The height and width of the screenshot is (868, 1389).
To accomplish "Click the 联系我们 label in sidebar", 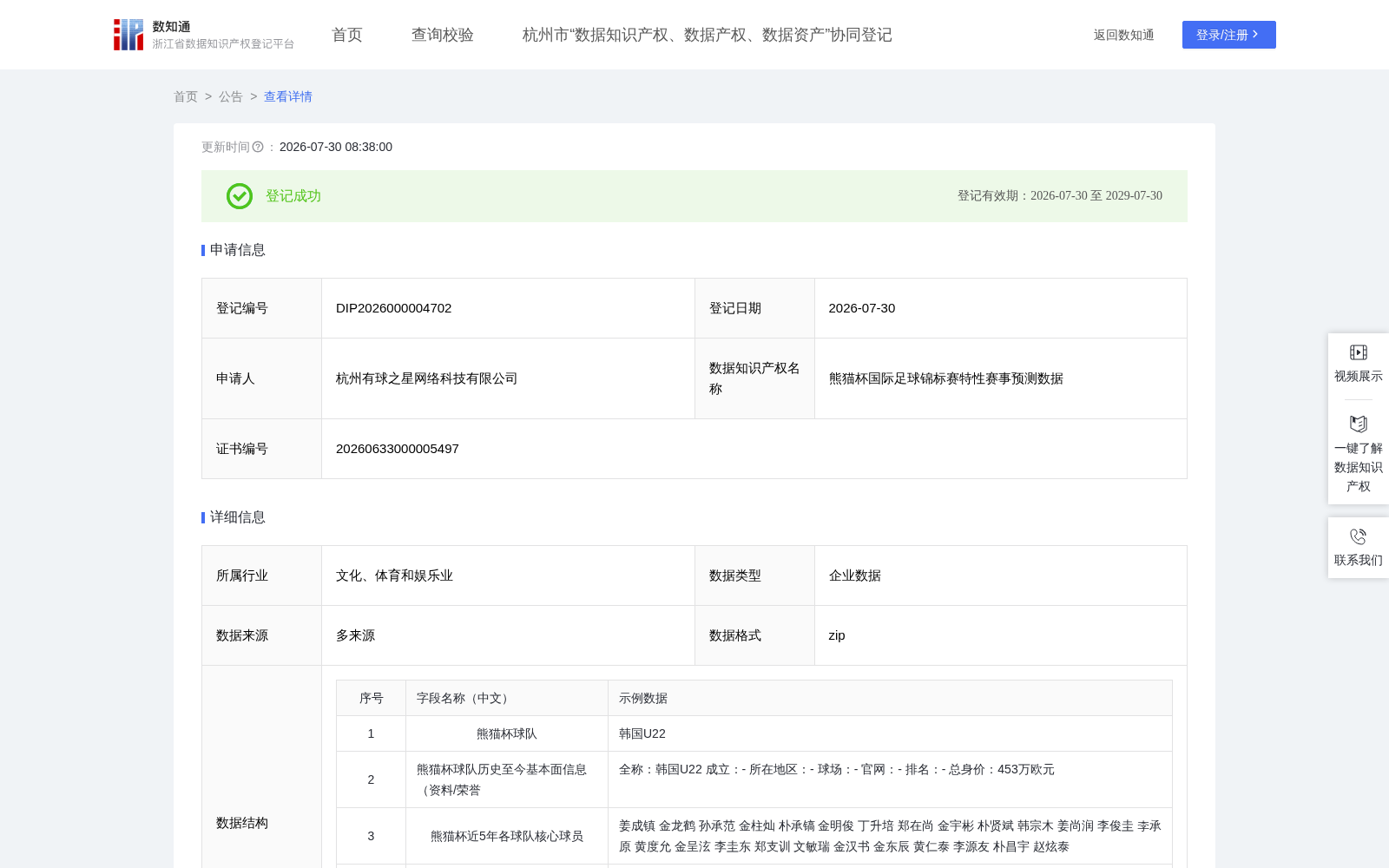I will (x=1359, y=560).
